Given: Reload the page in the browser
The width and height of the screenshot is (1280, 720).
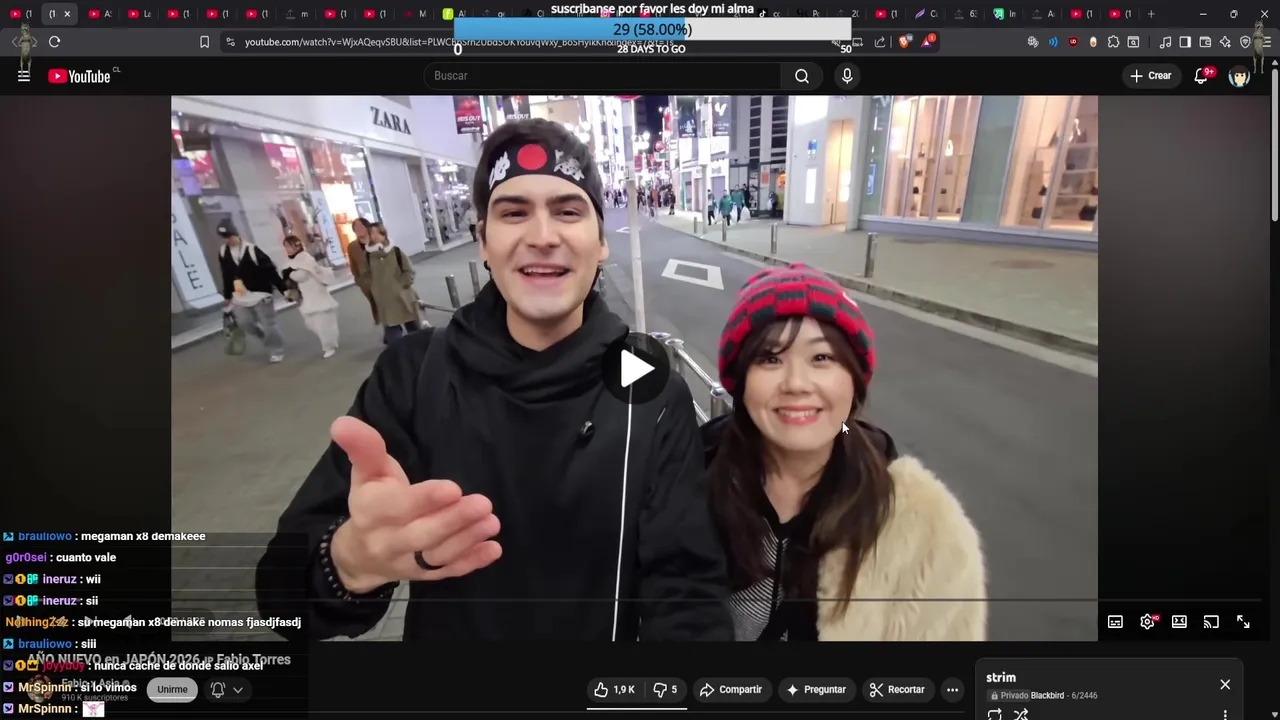Looking at the screenshot, I should [55, 42].
